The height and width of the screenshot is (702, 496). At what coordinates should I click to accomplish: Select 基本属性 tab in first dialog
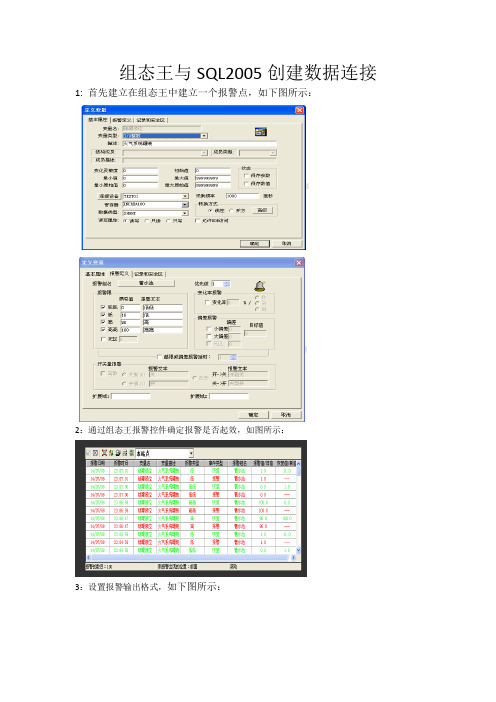tap(98, 120)
